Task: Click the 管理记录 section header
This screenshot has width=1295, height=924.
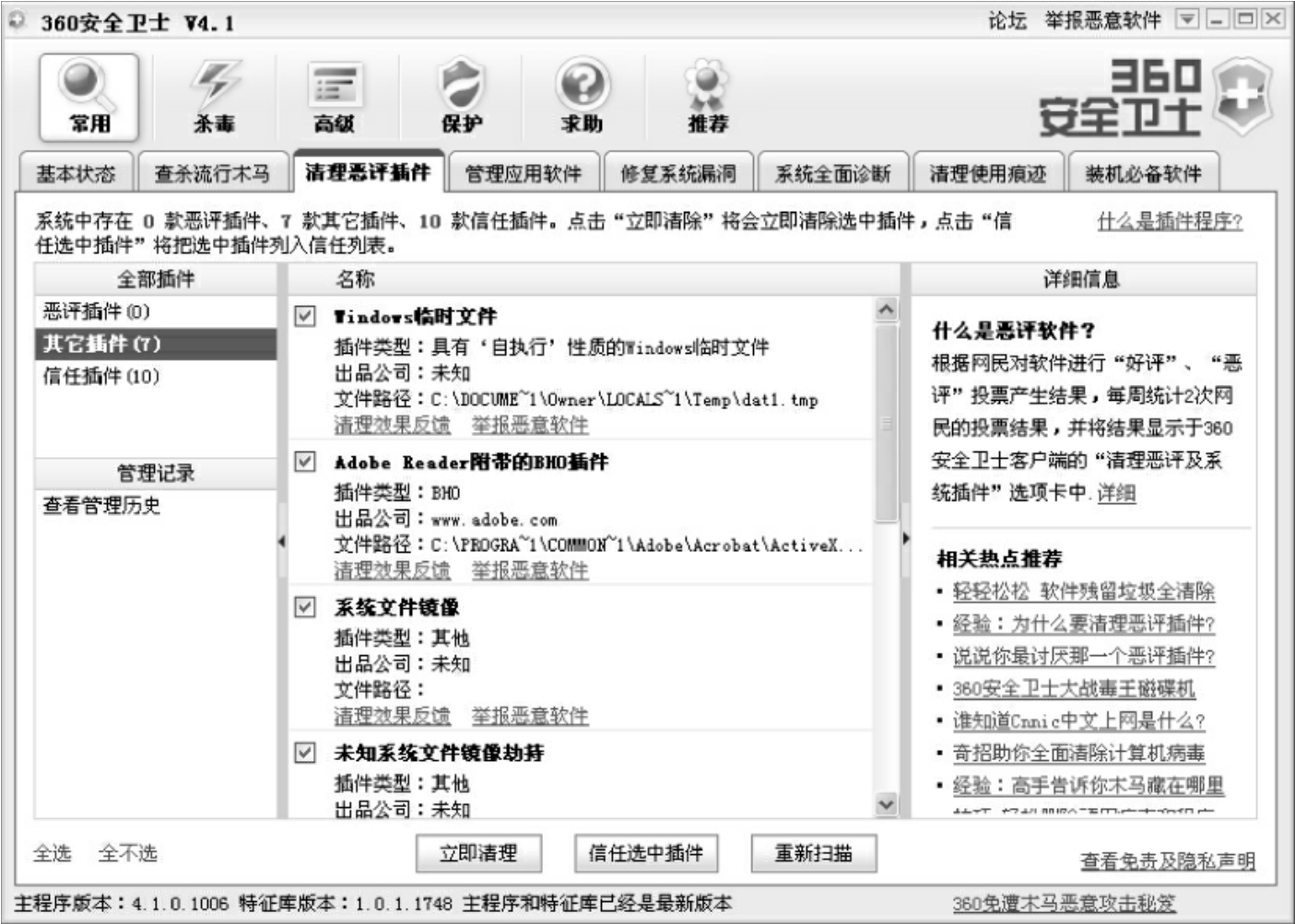Action: (x=156, y=474)
